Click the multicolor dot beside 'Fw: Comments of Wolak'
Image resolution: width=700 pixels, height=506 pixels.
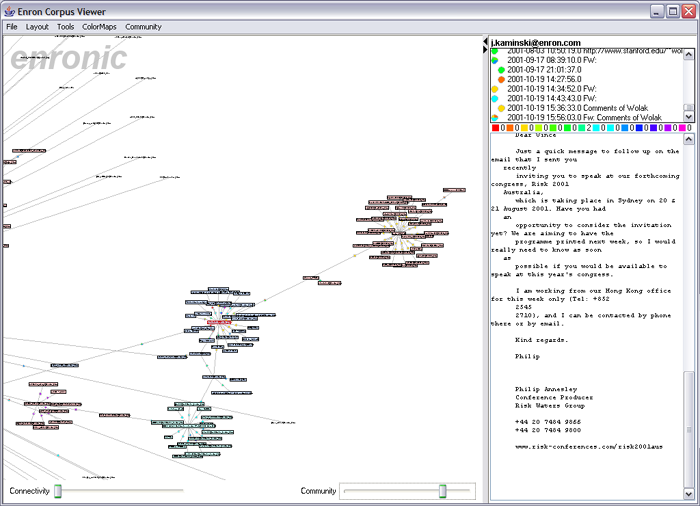(x=495, y=118)
